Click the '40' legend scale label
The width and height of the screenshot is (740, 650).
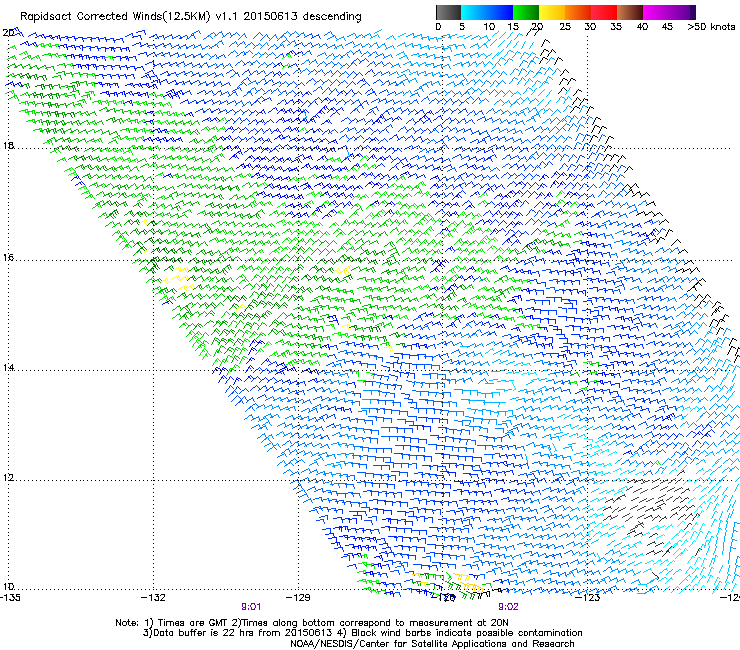click(x=642, y=27)
